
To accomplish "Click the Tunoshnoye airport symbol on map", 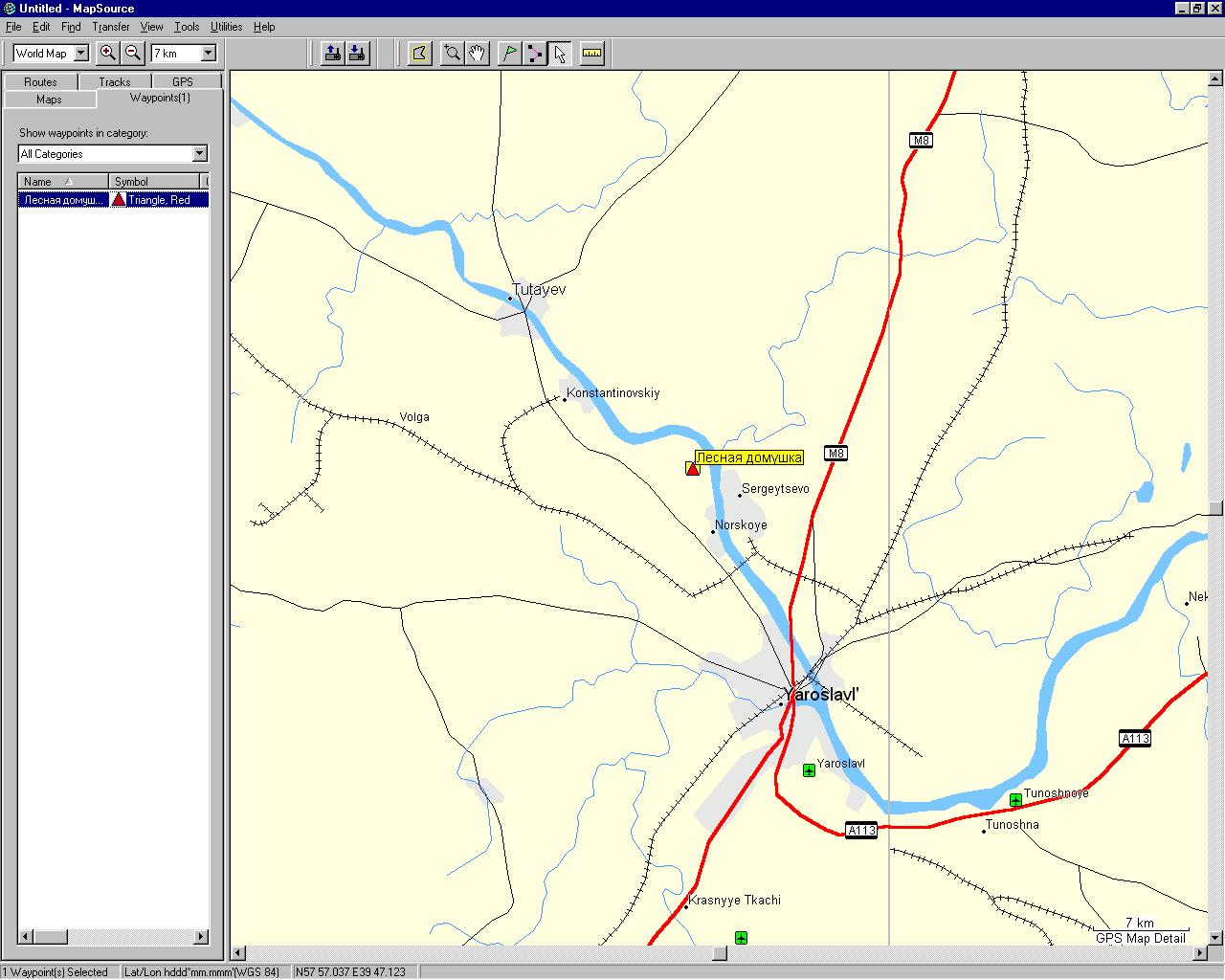I will [x=1015, y=799].
